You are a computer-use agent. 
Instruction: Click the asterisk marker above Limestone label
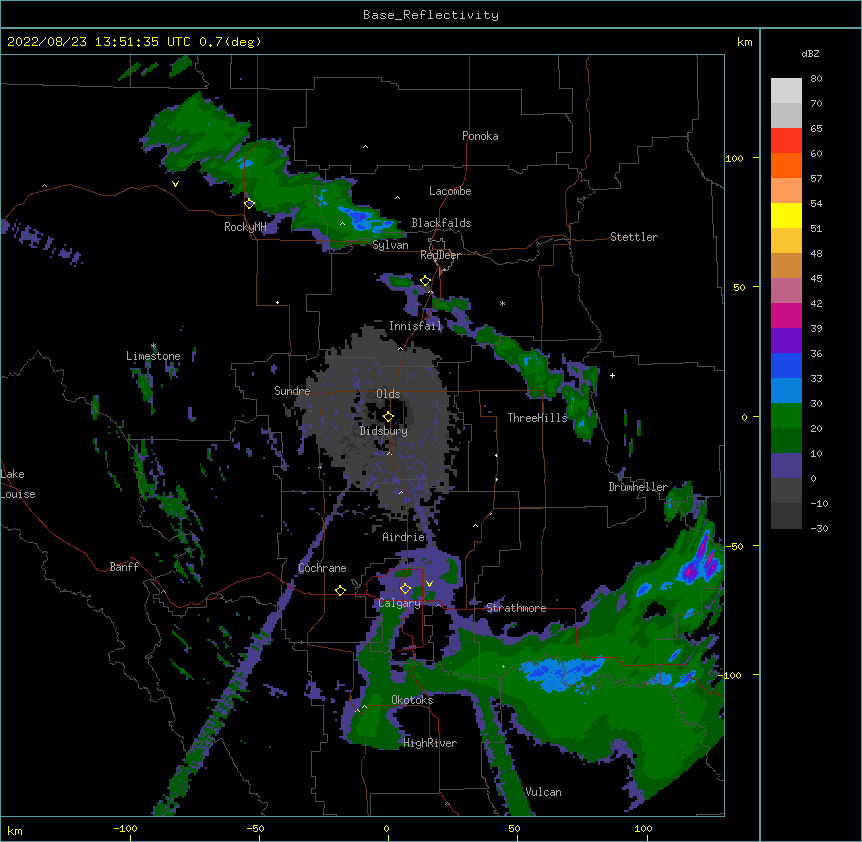pos(153,346)
